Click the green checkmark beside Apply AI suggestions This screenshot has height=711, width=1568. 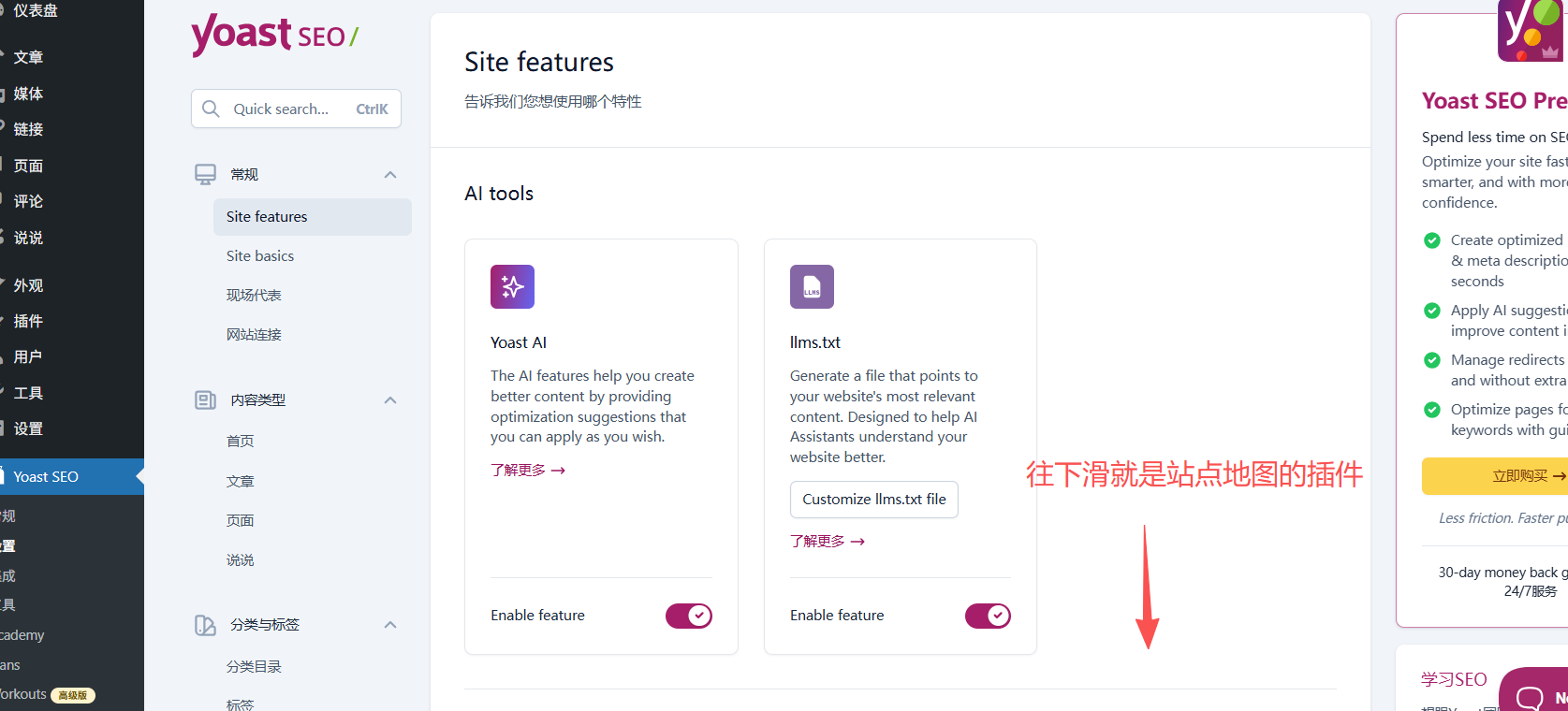click(1431, 311)
